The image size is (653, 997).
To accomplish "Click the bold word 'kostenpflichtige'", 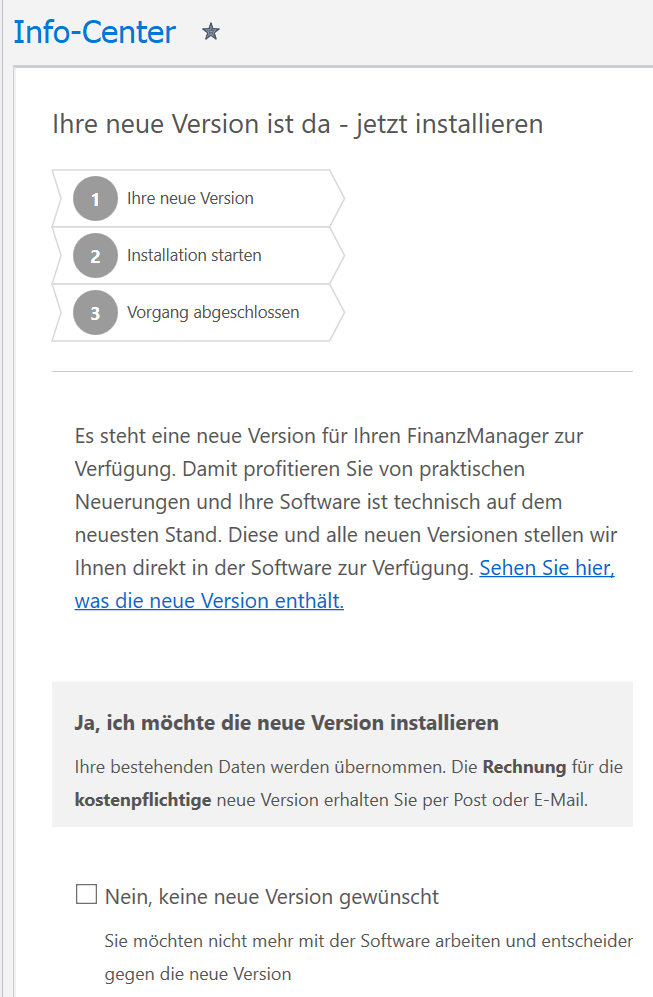I will pyautogui.click(x=143, y=801).
